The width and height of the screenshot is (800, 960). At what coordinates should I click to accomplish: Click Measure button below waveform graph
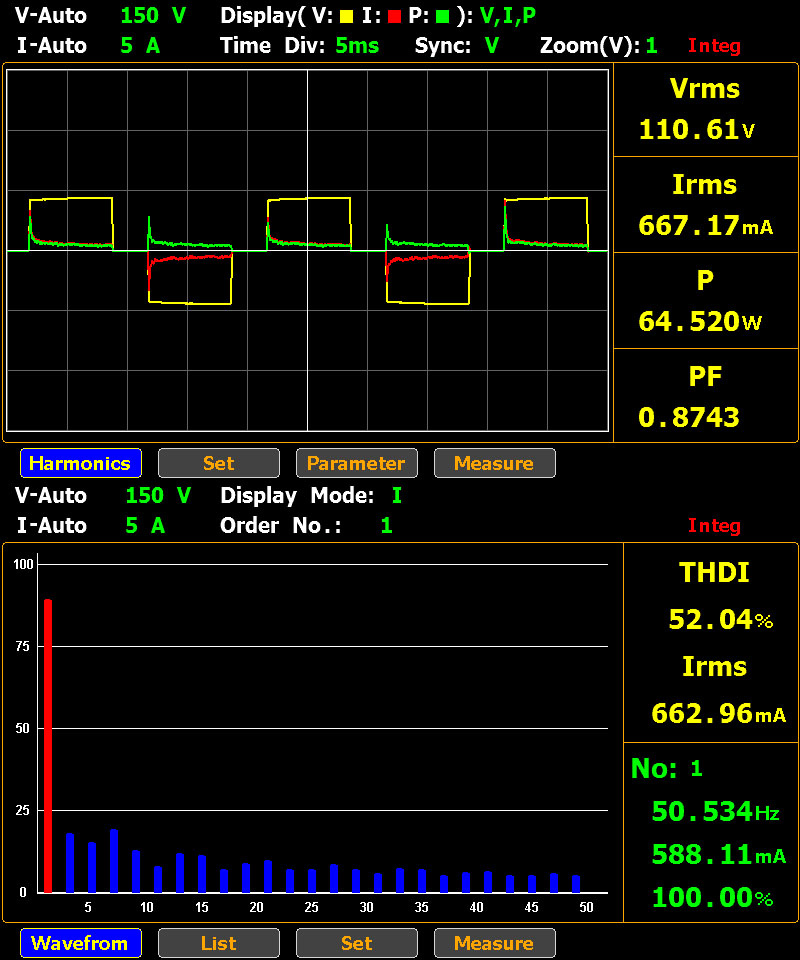click(495, 463)
